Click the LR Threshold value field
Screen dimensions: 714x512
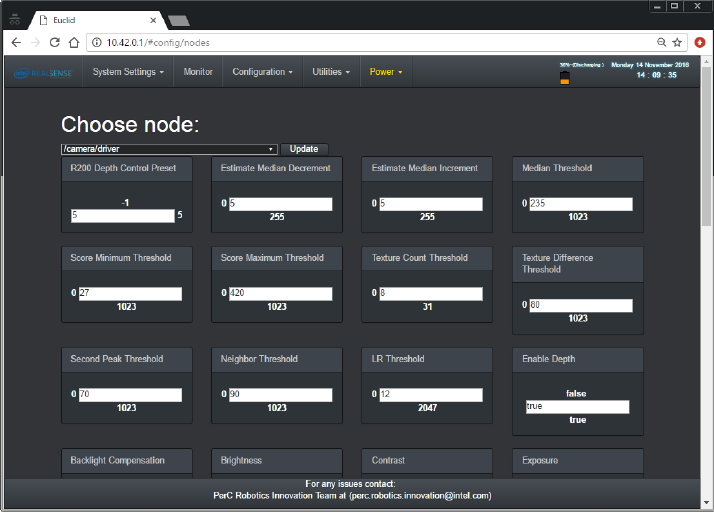point(431,395)
